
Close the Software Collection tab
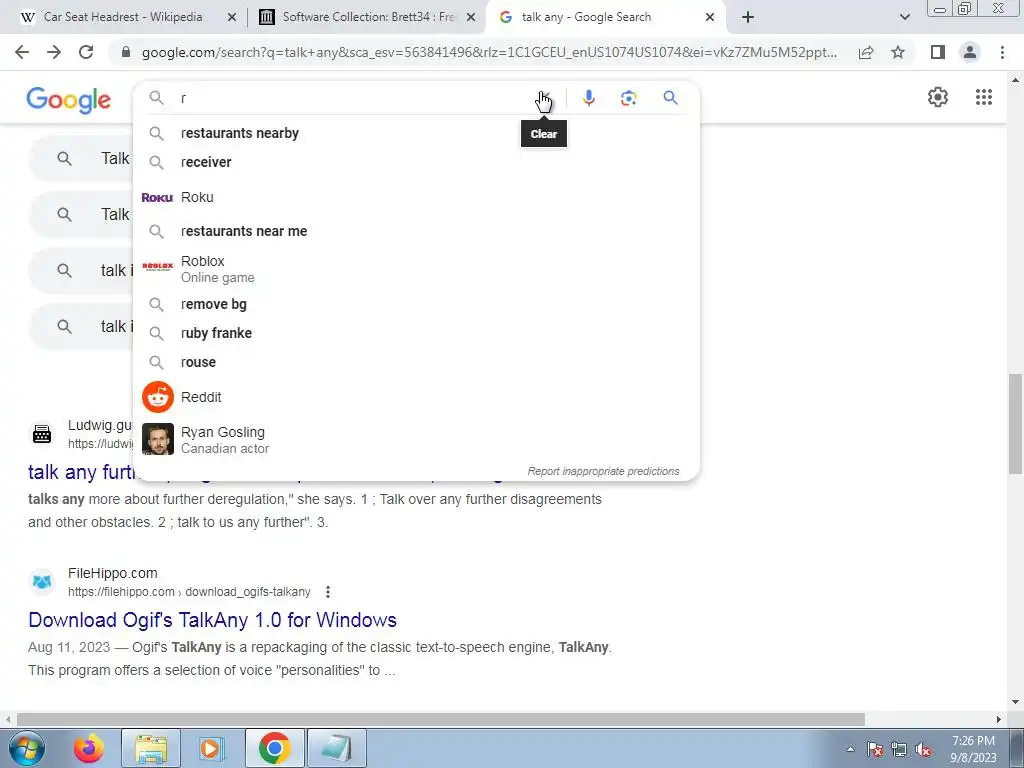[471, 18]
